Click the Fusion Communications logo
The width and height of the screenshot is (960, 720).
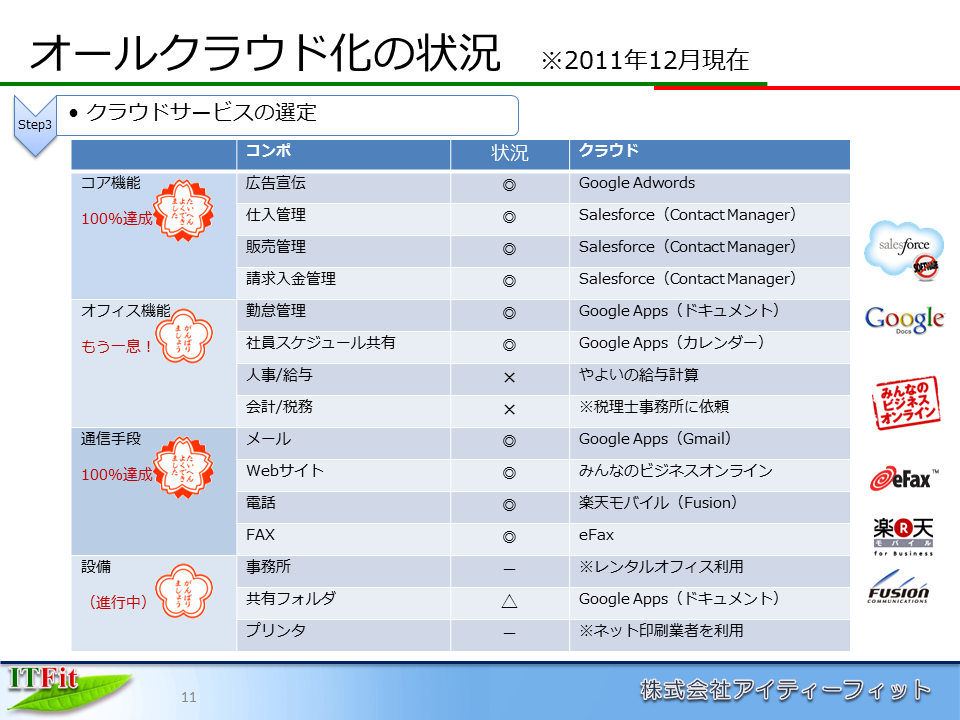click(898, 587)
